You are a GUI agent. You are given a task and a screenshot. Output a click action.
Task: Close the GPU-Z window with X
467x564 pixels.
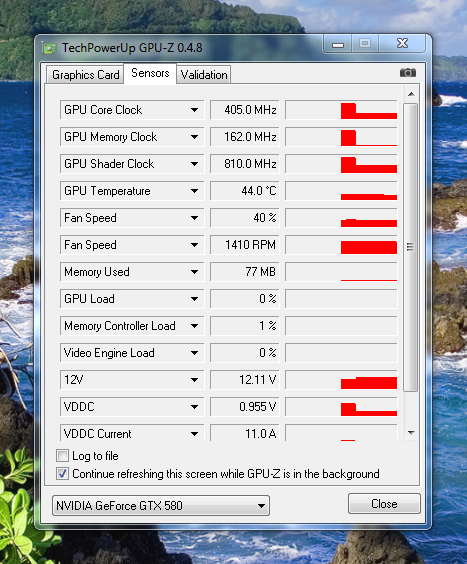click(x=403, y=44)
